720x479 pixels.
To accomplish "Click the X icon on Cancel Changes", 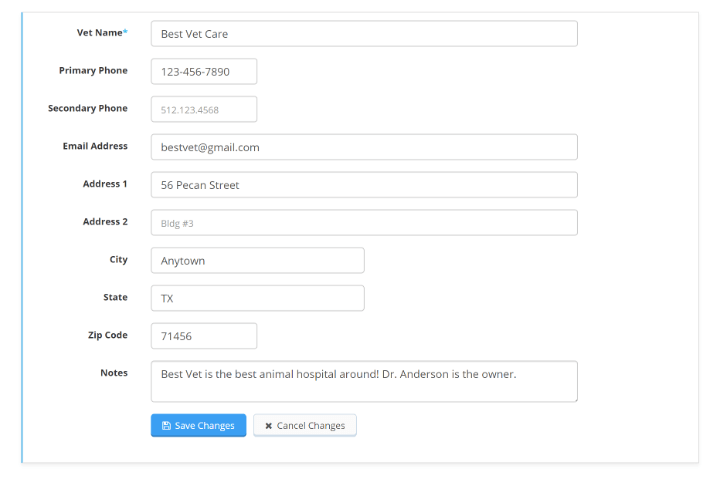I will [269, 426].
